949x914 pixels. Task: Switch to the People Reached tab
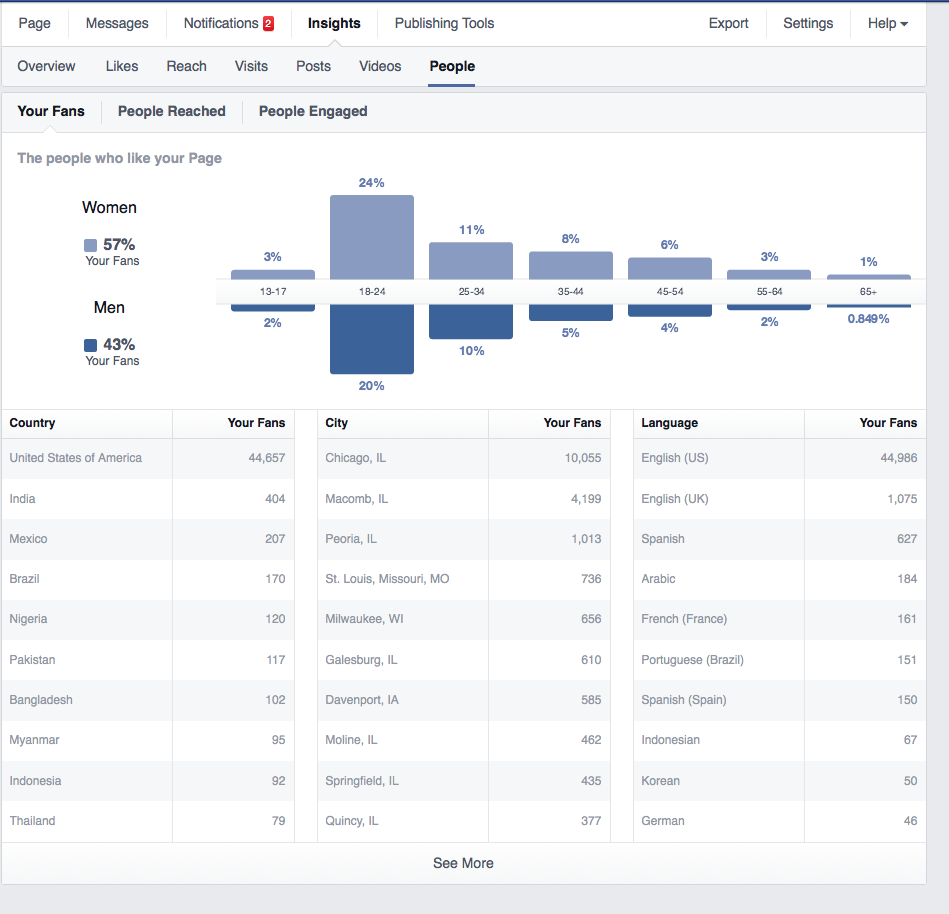(x=171, y=111)
